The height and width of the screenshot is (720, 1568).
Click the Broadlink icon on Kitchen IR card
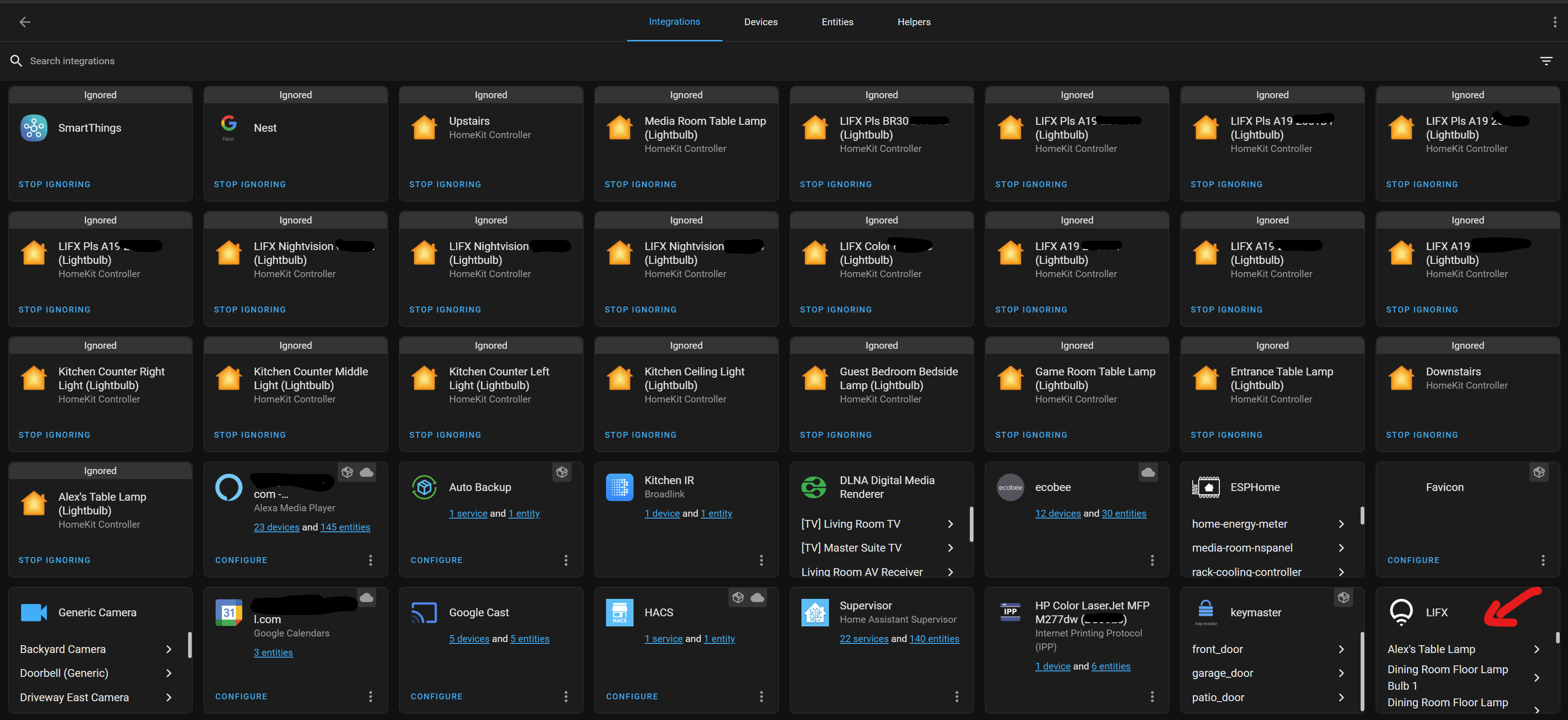pyautogui.click(x=619, y=487)
